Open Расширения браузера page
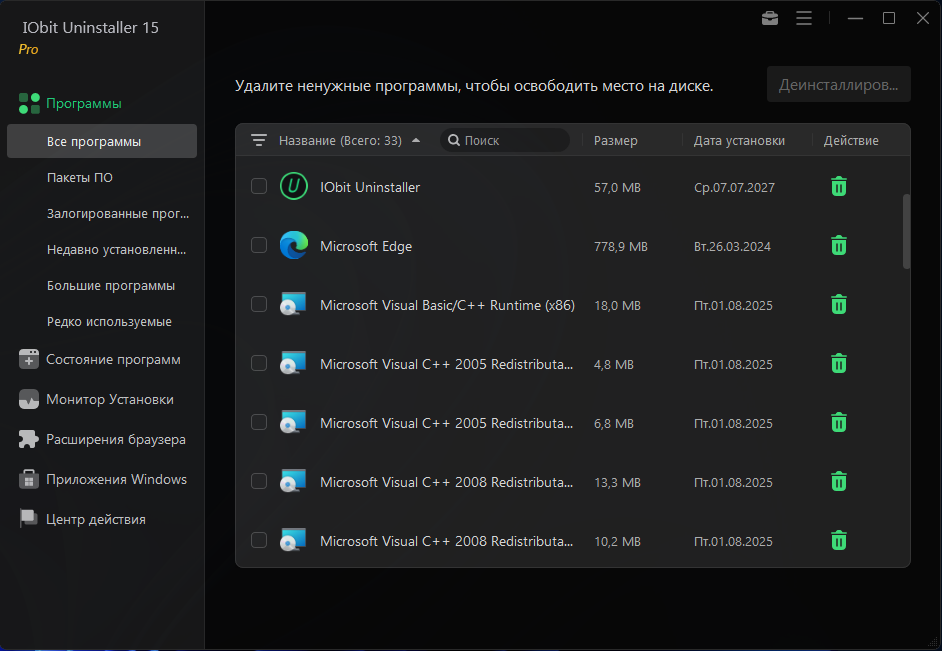Image resolution: width=942 pixels, height=651 pixels. tap(116, 439)
